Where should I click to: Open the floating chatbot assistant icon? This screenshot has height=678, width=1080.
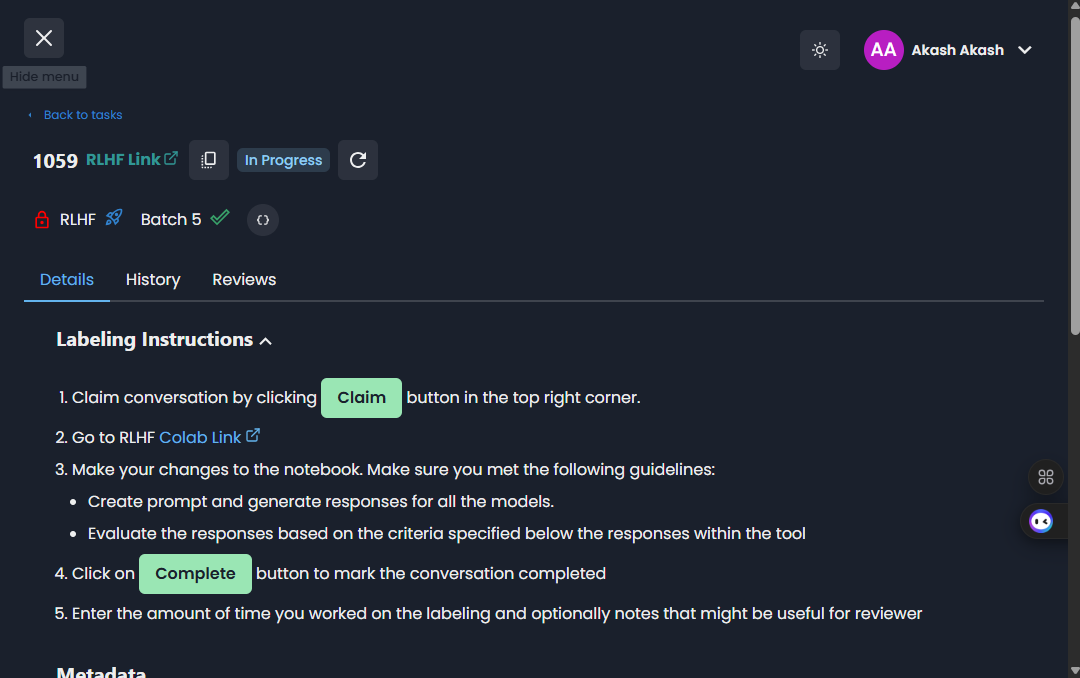coord(1041,521)
